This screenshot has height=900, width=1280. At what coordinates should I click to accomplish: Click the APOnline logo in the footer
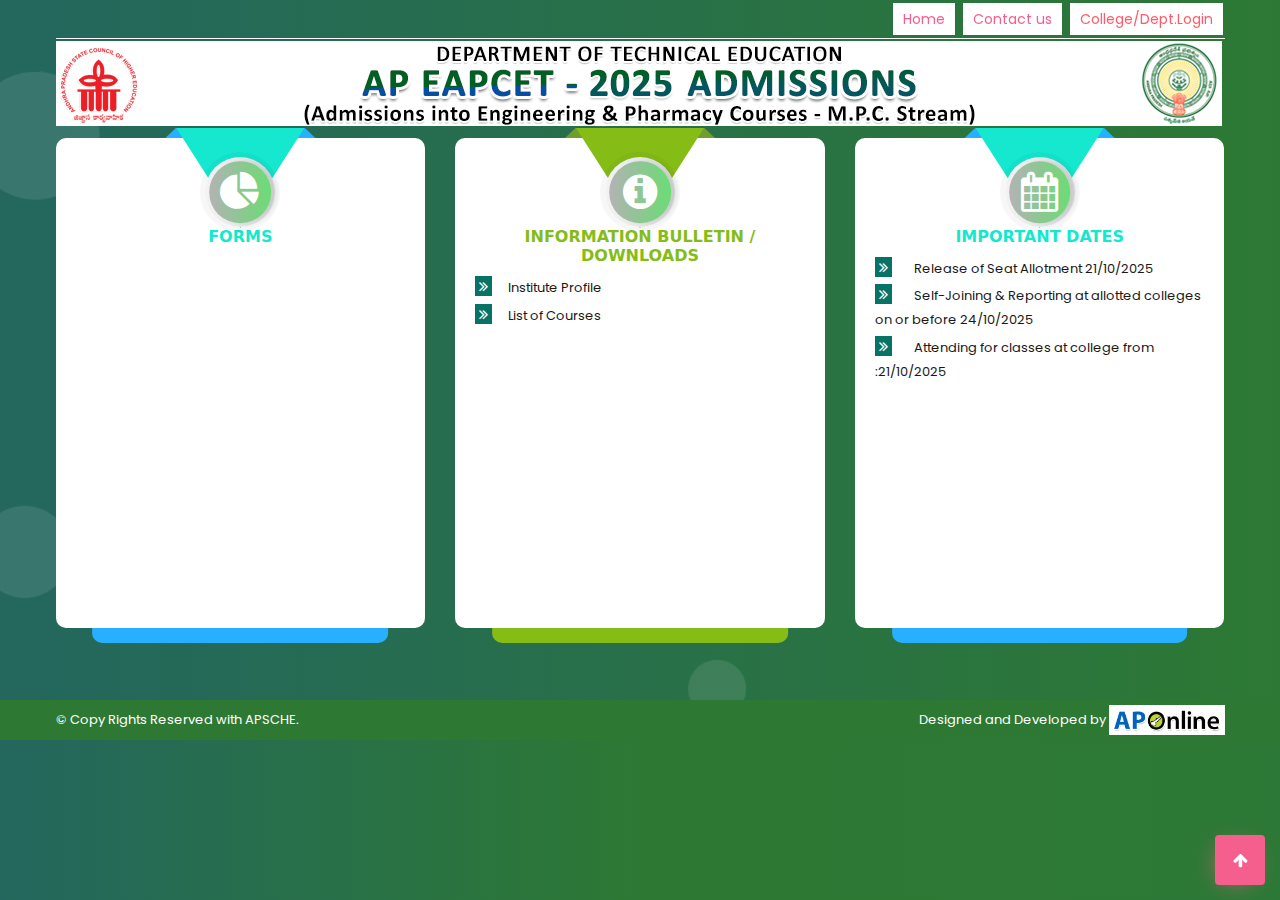pyautogui.click(x=1167, y=720)
